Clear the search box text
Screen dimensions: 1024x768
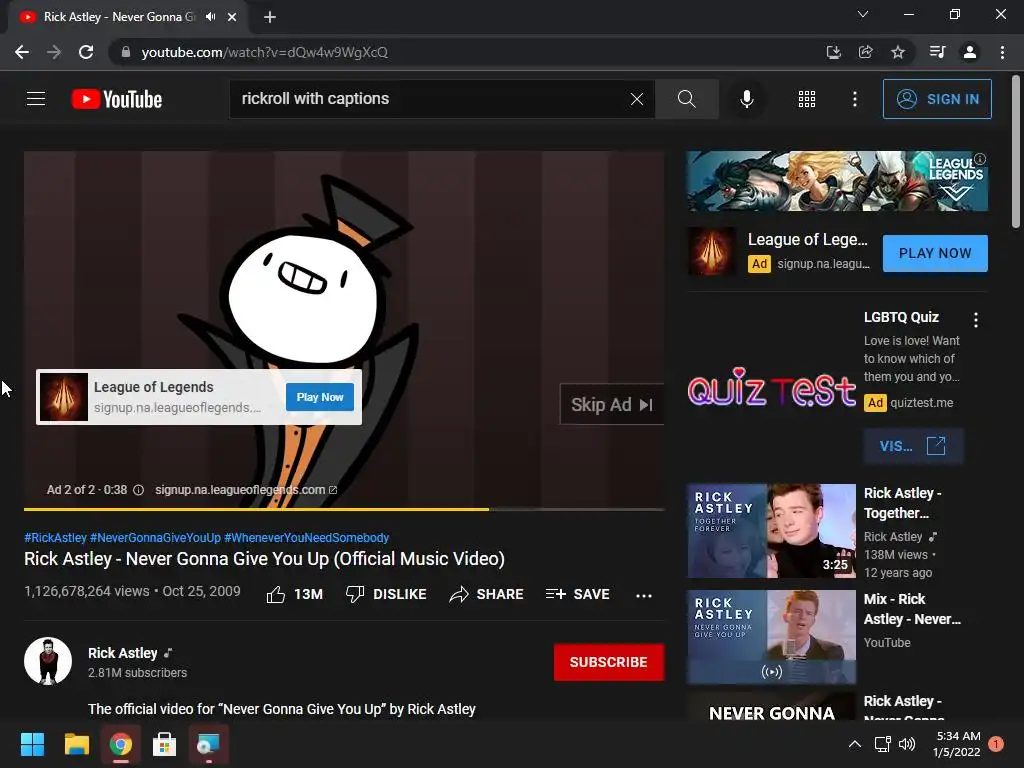tap(637, 99)
